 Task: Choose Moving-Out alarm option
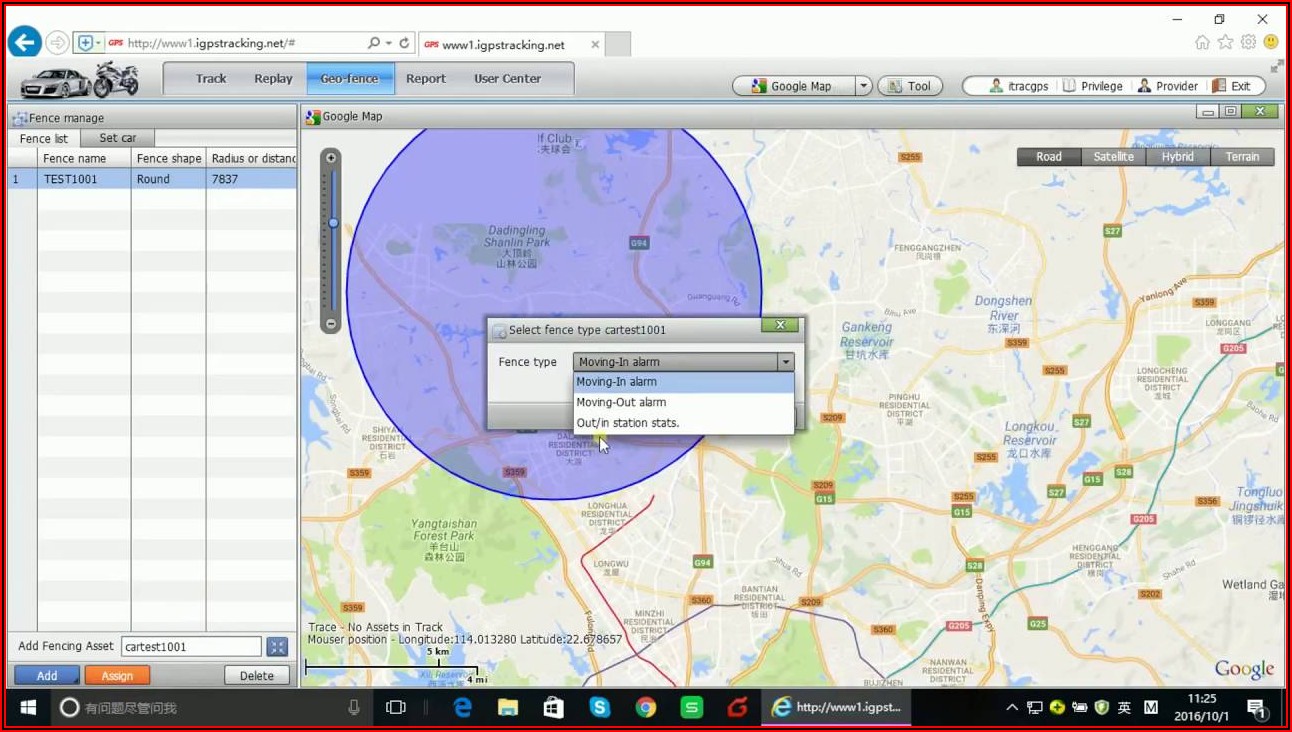coord(621,402)
